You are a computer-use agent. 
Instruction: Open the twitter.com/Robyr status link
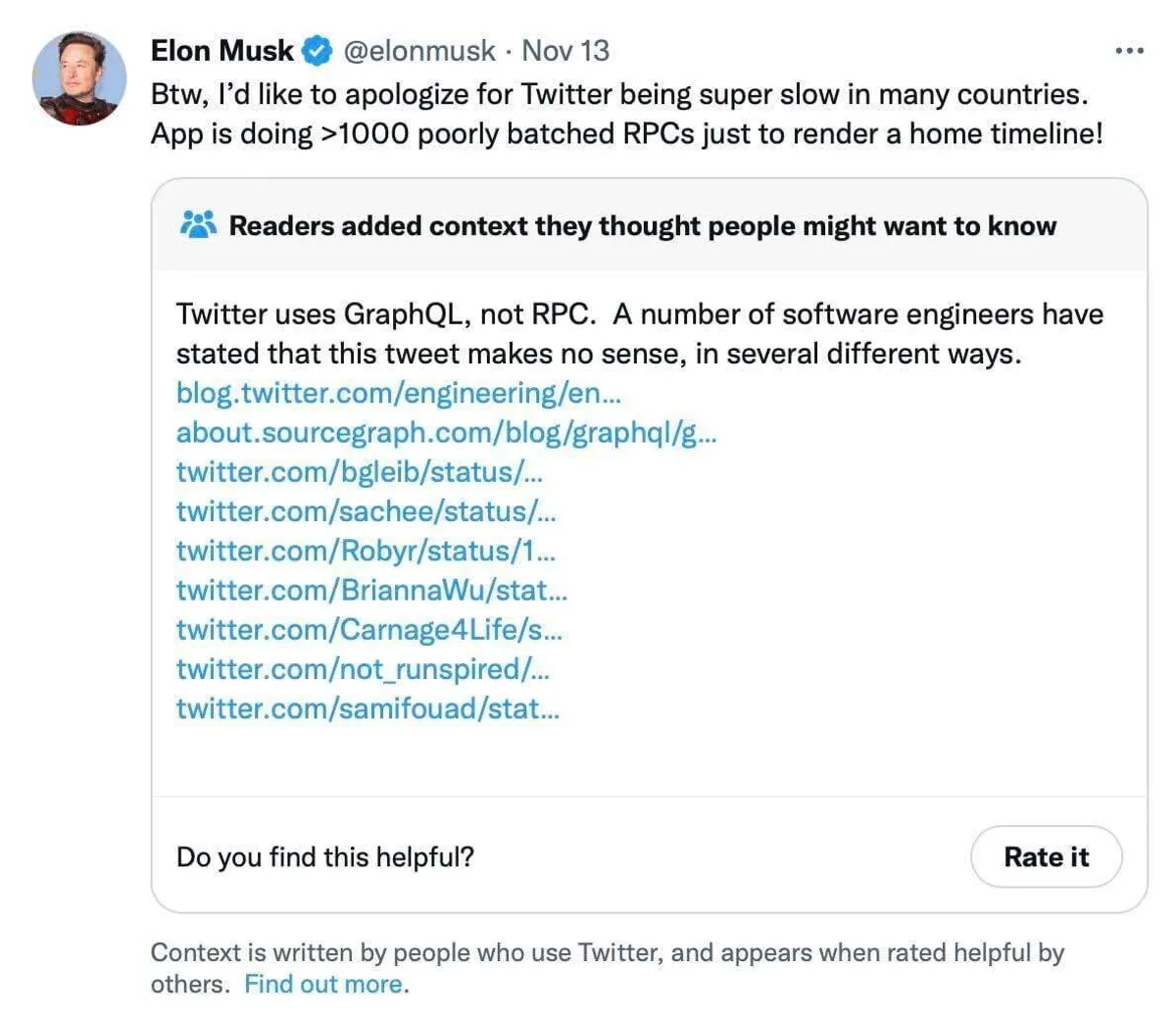click(x=366, y=551)
